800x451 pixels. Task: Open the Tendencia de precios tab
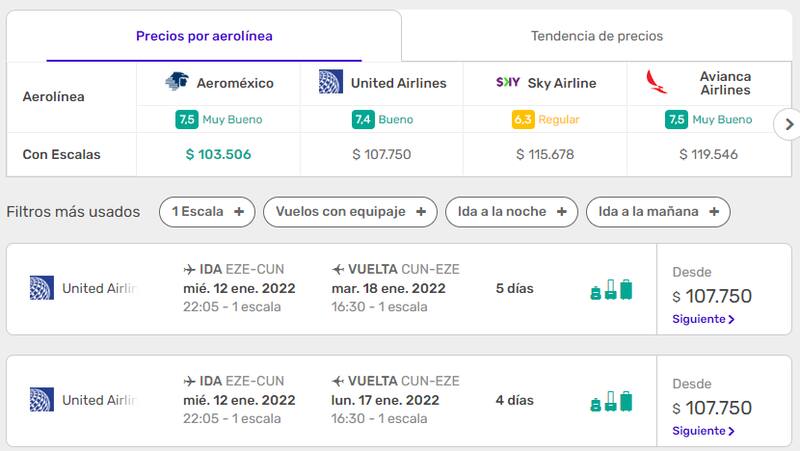[x=596, y=36]
